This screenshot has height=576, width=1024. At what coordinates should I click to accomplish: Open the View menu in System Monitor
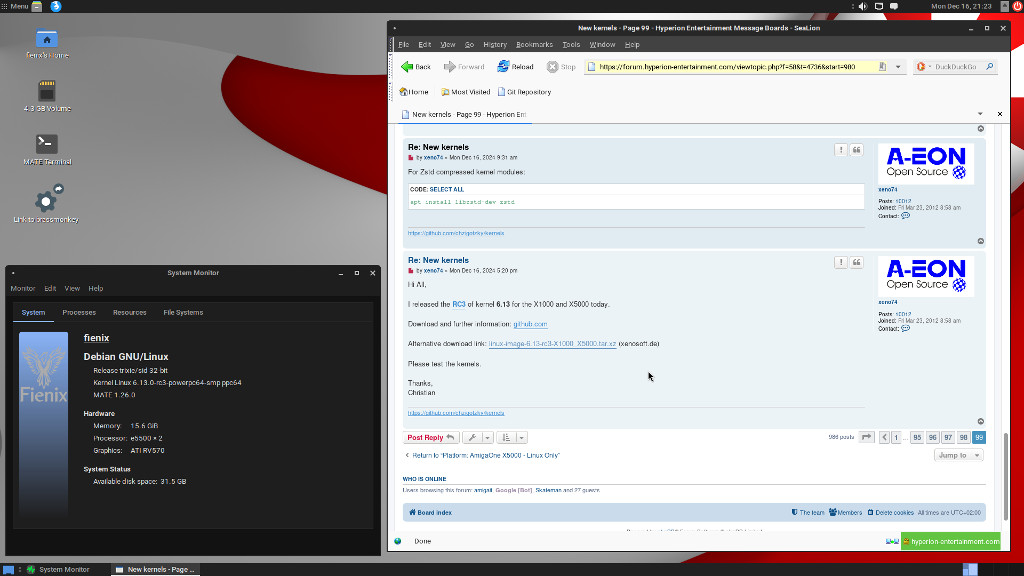(x=72, y=289)
